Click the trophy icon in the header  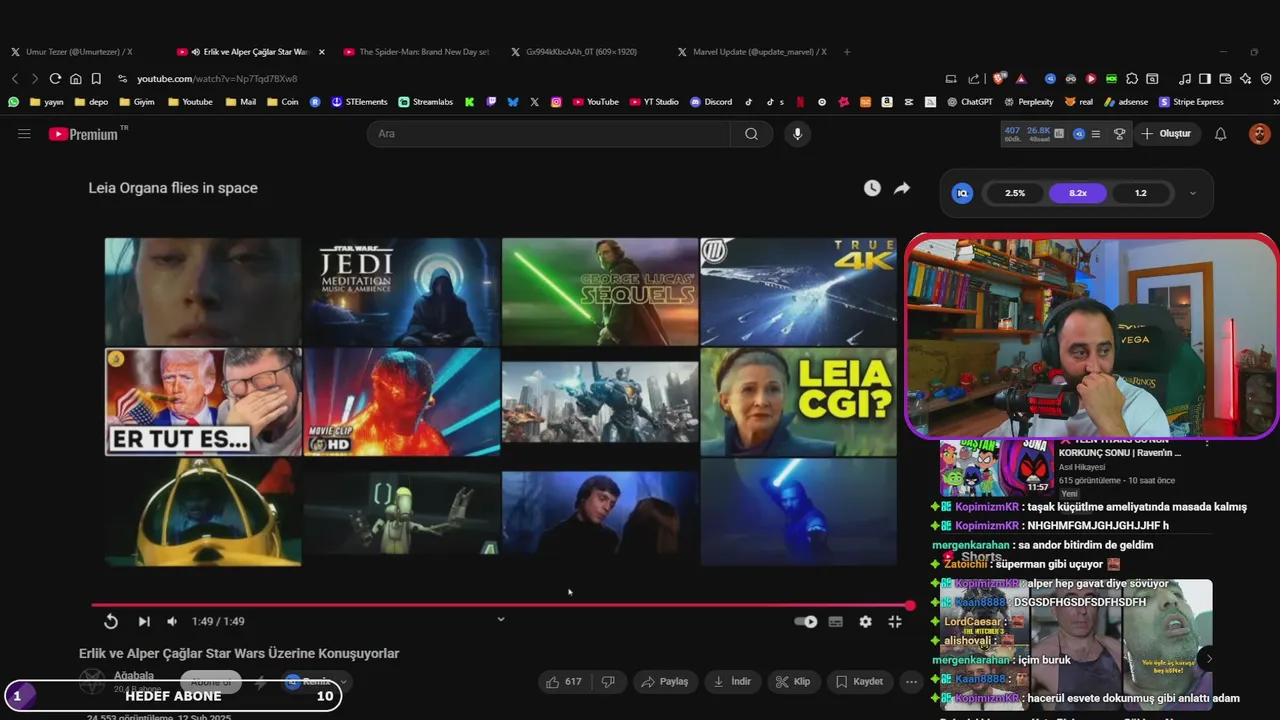(1119, 134)
